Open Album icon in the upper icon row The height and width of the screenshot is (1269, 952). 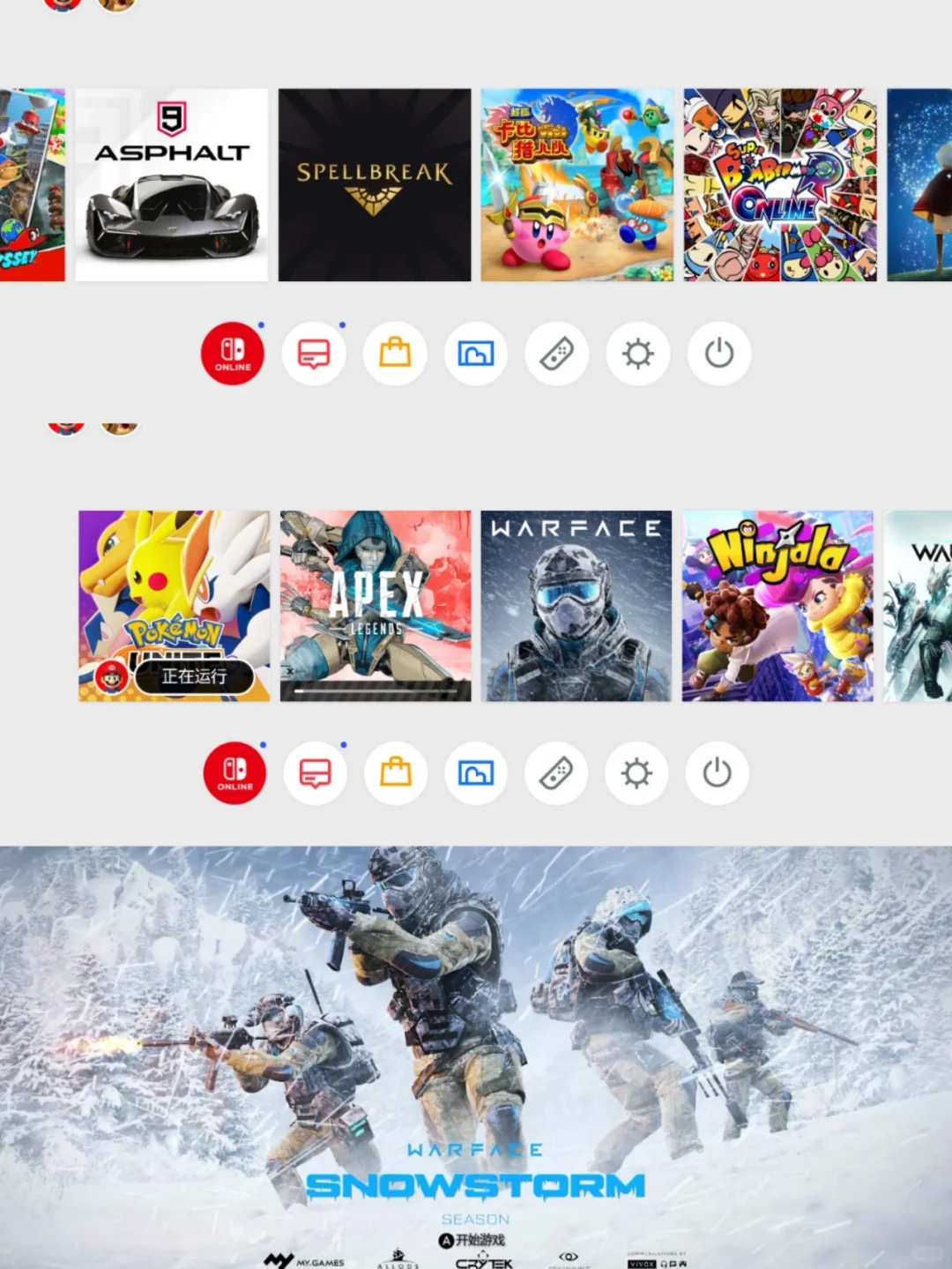pos(476,354)
